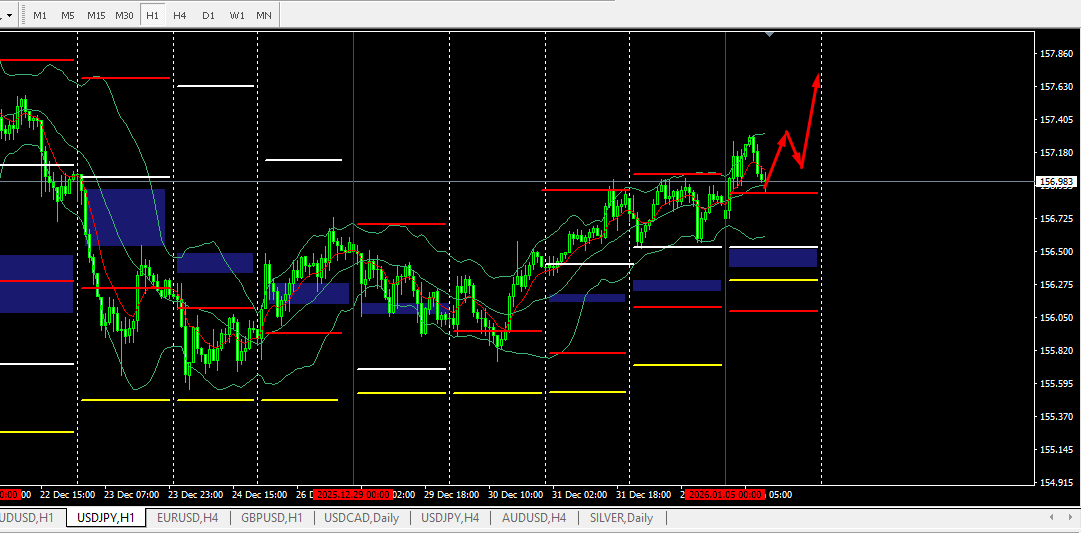
Task: Click the 23 Dec 07:00 time label
Action: click(131, 495)
